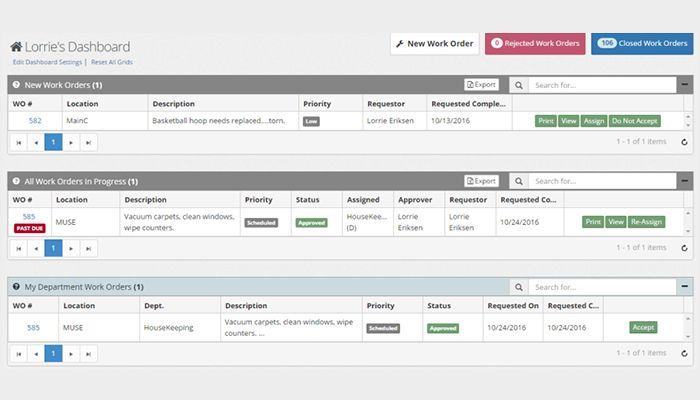This screenshot has width=700, height=400.
Task: Collapse All Work Orders In Progress panel
Action: click(682, 181)
